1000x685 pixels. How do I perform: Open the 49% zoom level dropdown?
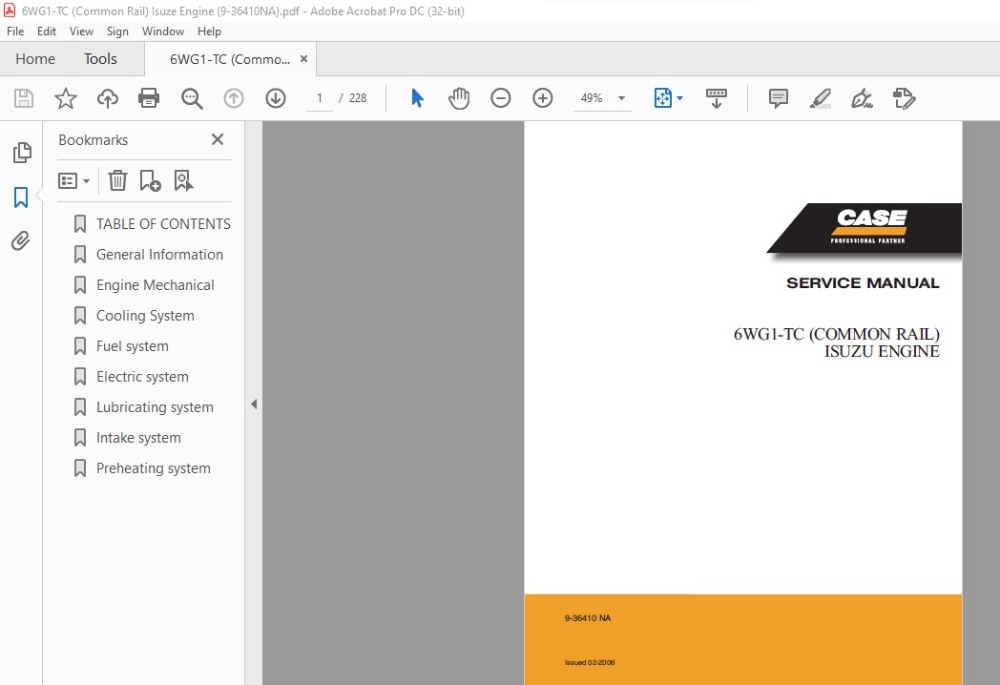603,98
